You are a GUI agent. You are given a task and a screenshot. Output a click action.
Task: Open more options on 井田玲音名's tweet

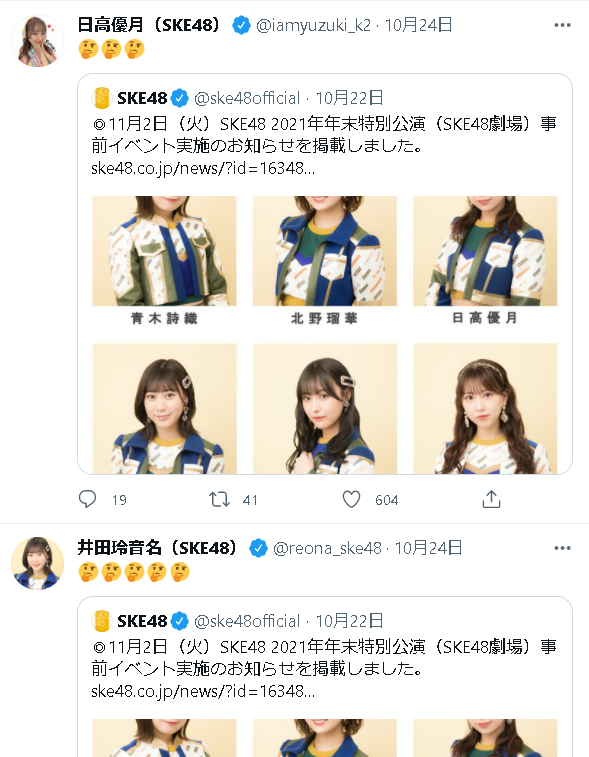pos(562,548)
